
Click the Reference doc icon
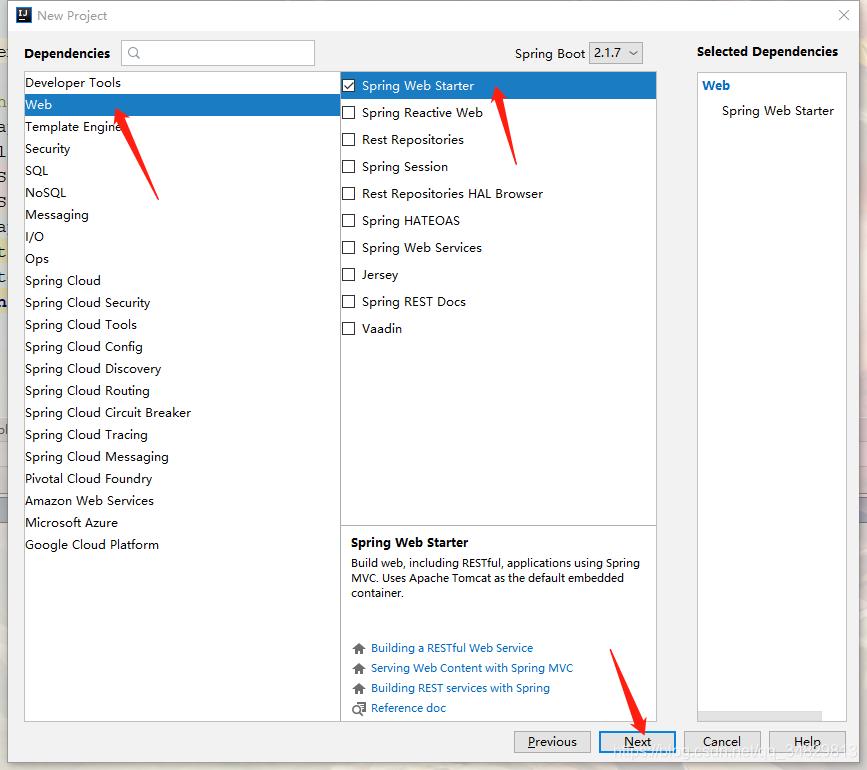click(x=359, y=709)
